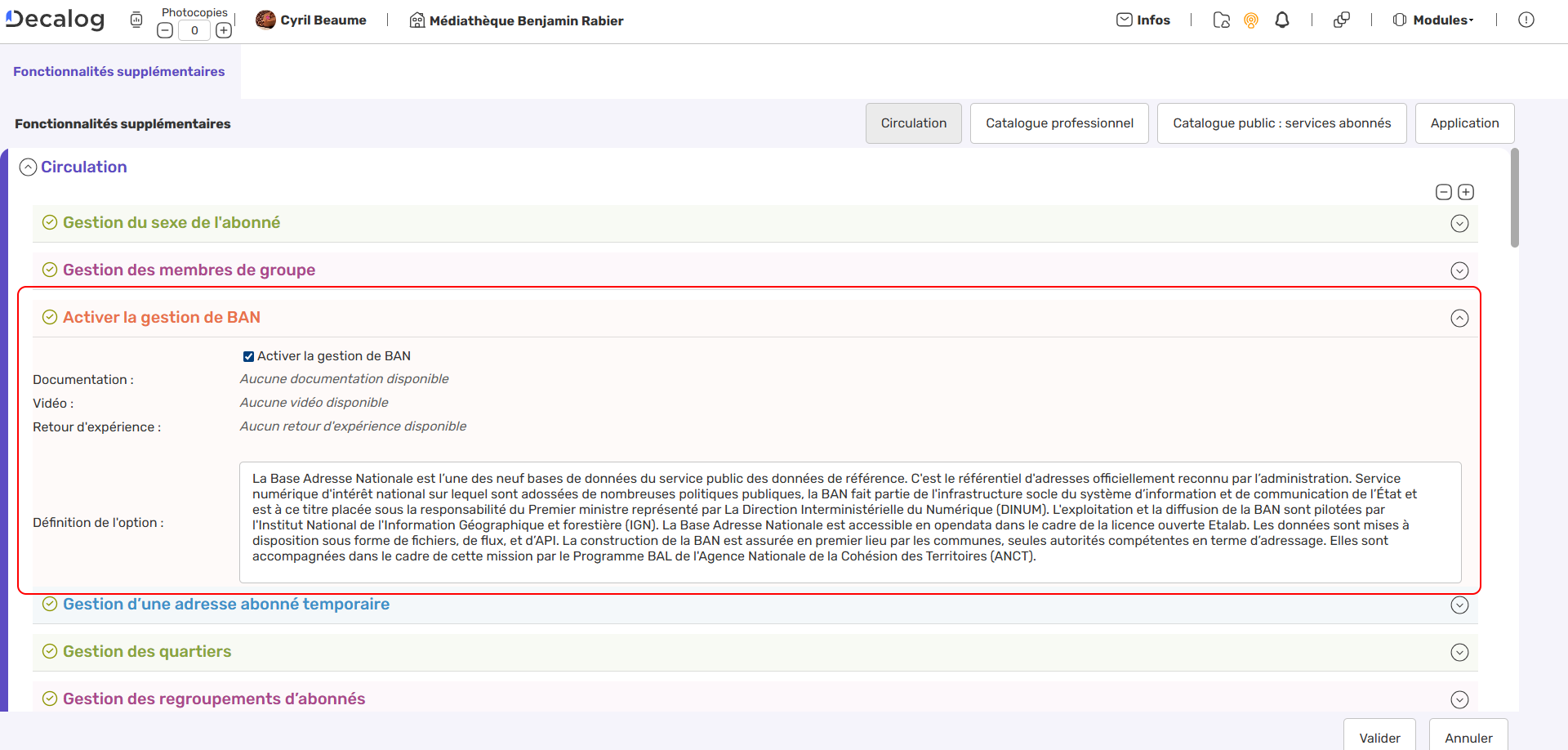
Task: Expand the Gestion du sexe de l'abonné section
Action: 1459,224
